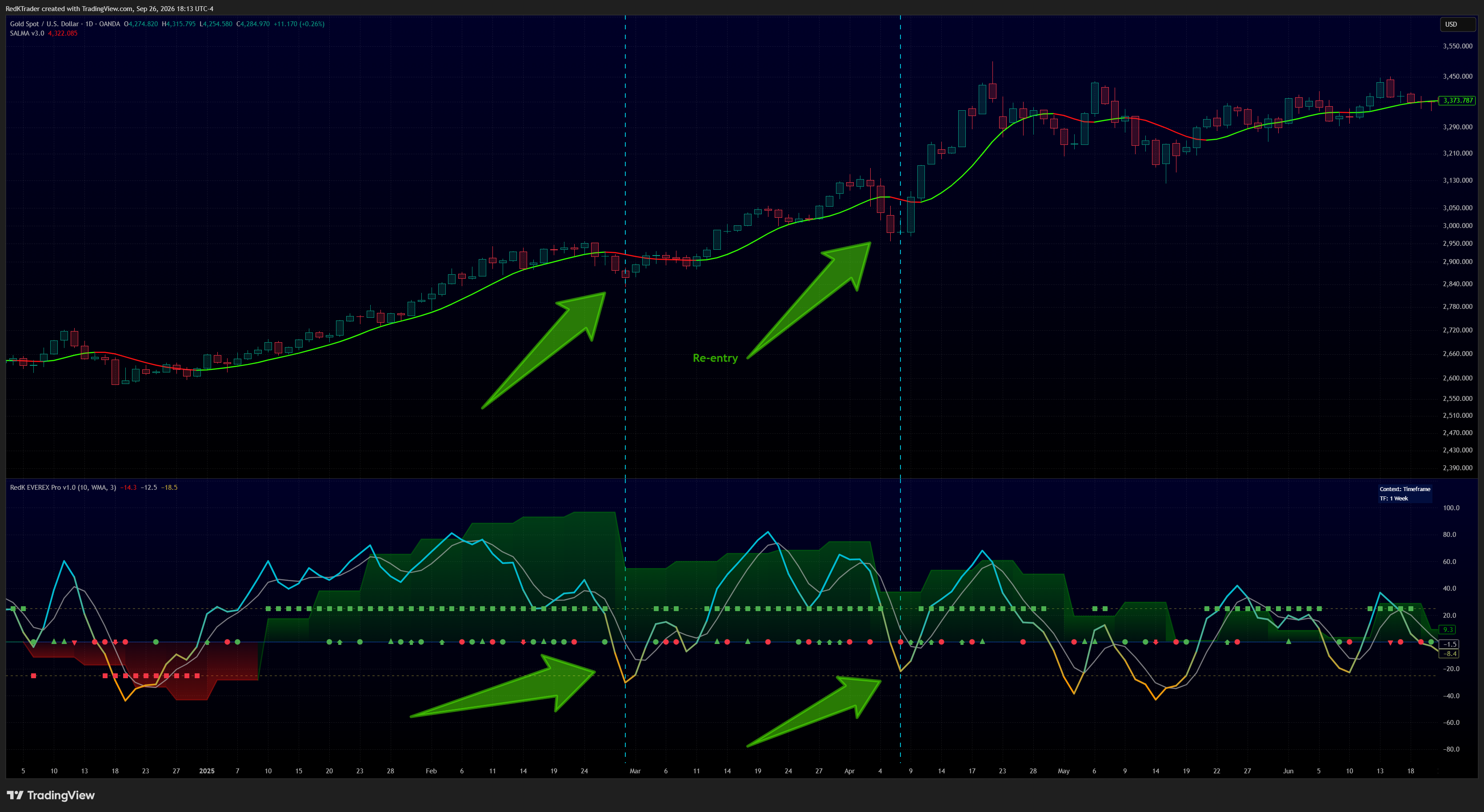Screen dimensions: 1484x812
Task: Click the change value +11.170 (+0.26%)
Action: pyautogui.click(x=299, y=24)
